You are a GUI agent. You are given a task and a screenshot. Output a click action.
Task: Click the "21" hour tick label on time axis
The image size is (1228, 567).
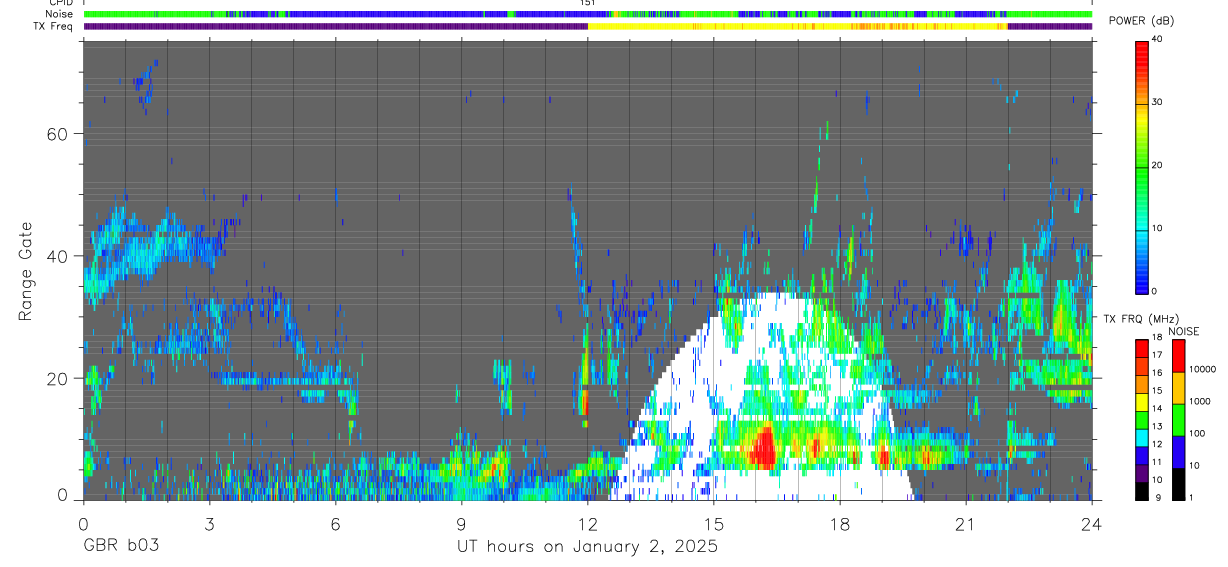pyautogui.click(x=966, y=523)
